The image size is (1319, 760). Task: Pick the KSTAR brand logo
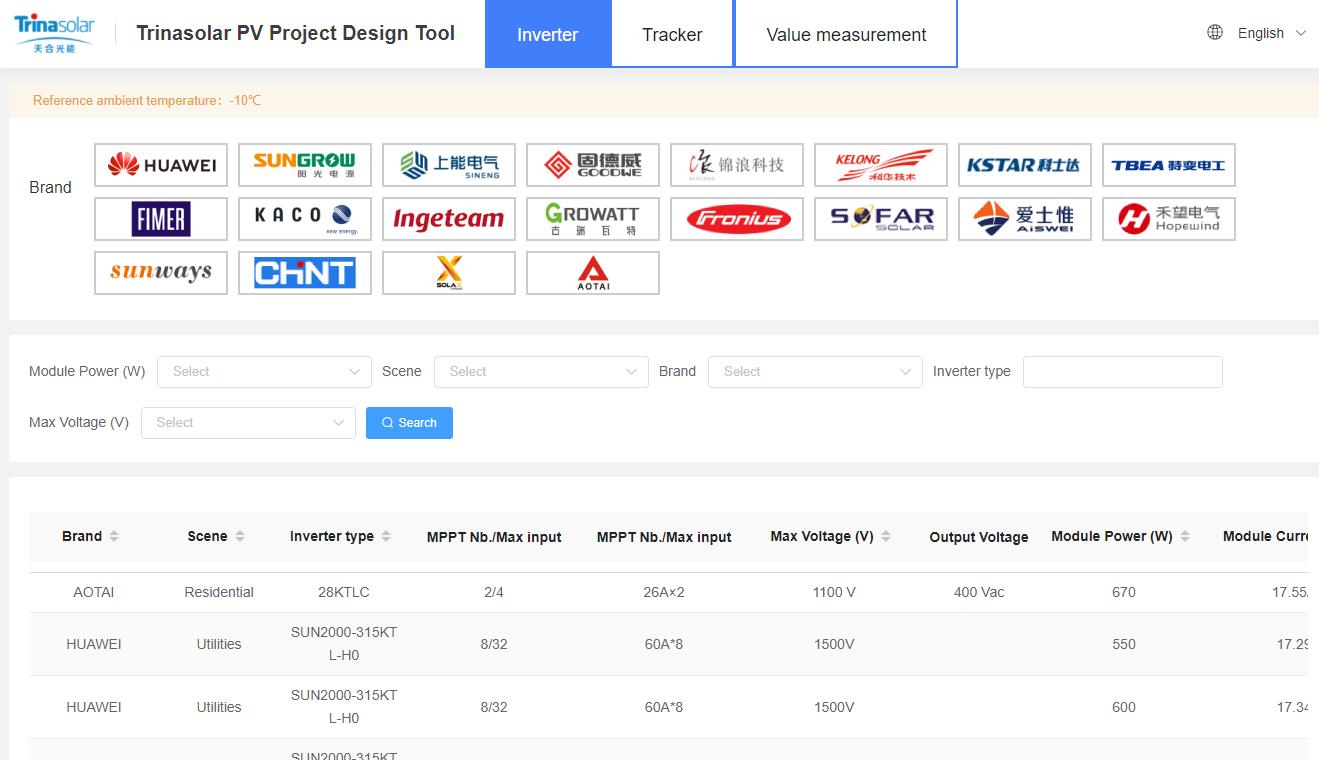(x=1025, y=165)
